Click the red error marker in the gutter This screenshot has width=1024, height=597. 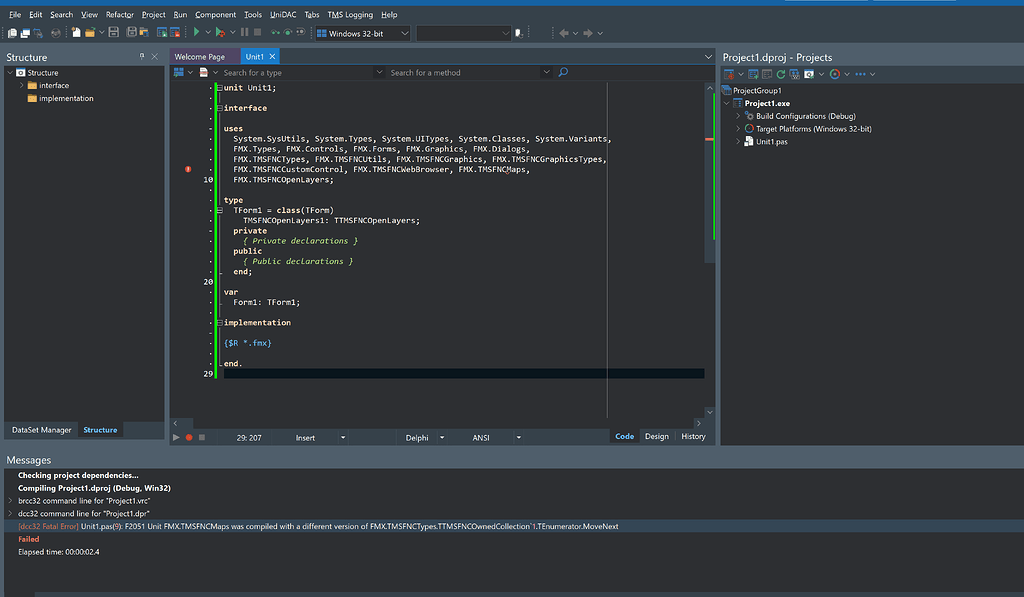pos(188,169)
